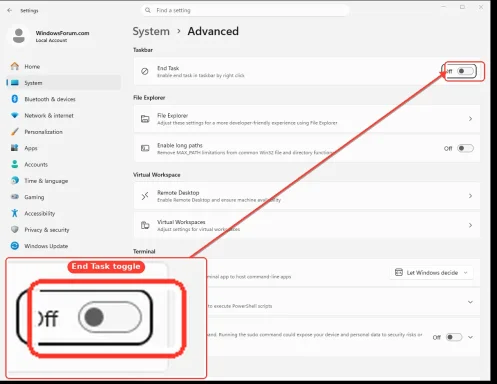Click the End Task circle-slash icon
Image resolution: width=497 pixels, height=384 pixels.
[x=145, y=71]
